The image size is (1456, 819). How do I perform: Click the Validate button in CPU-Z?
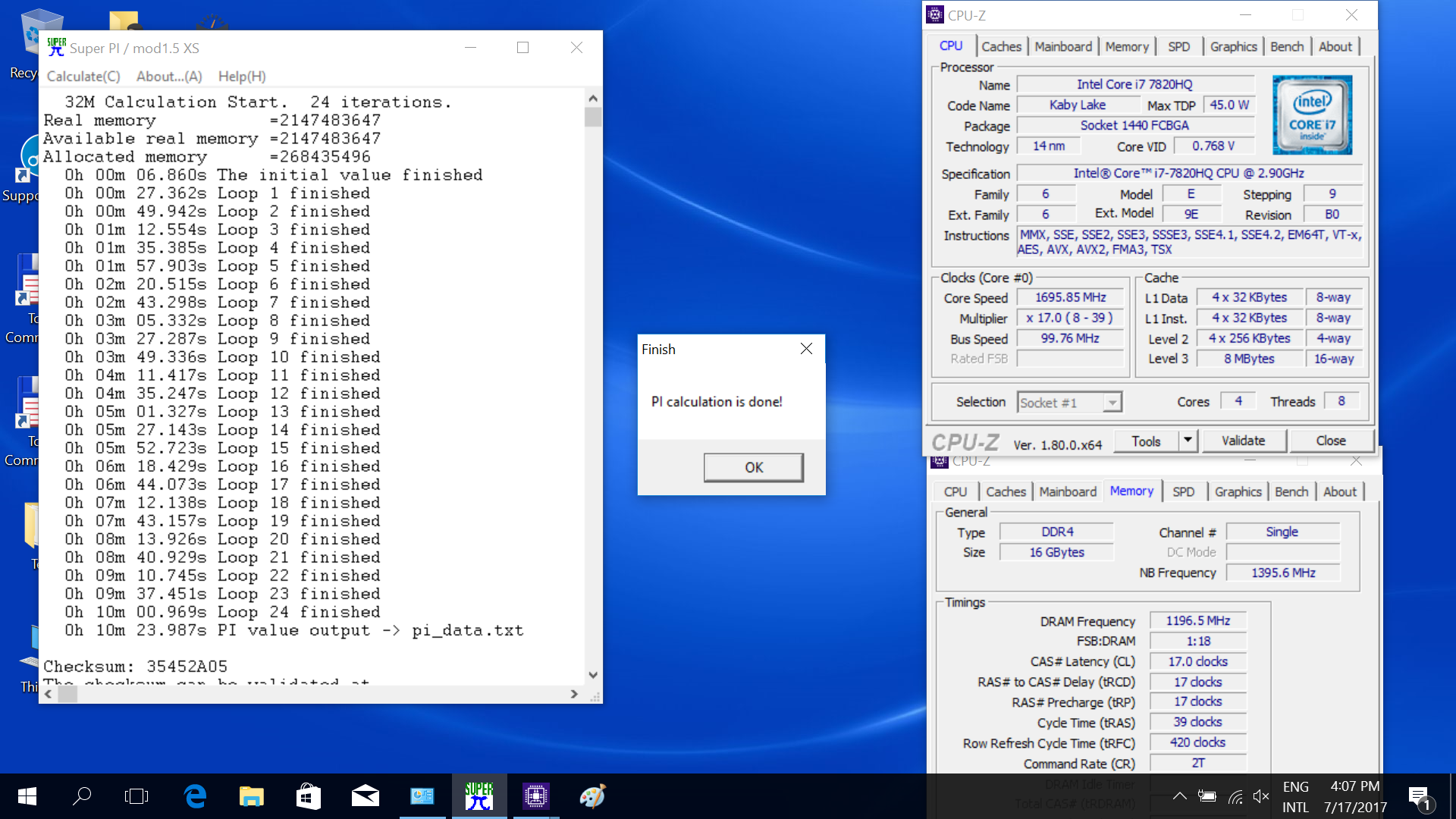[1243, 441]
